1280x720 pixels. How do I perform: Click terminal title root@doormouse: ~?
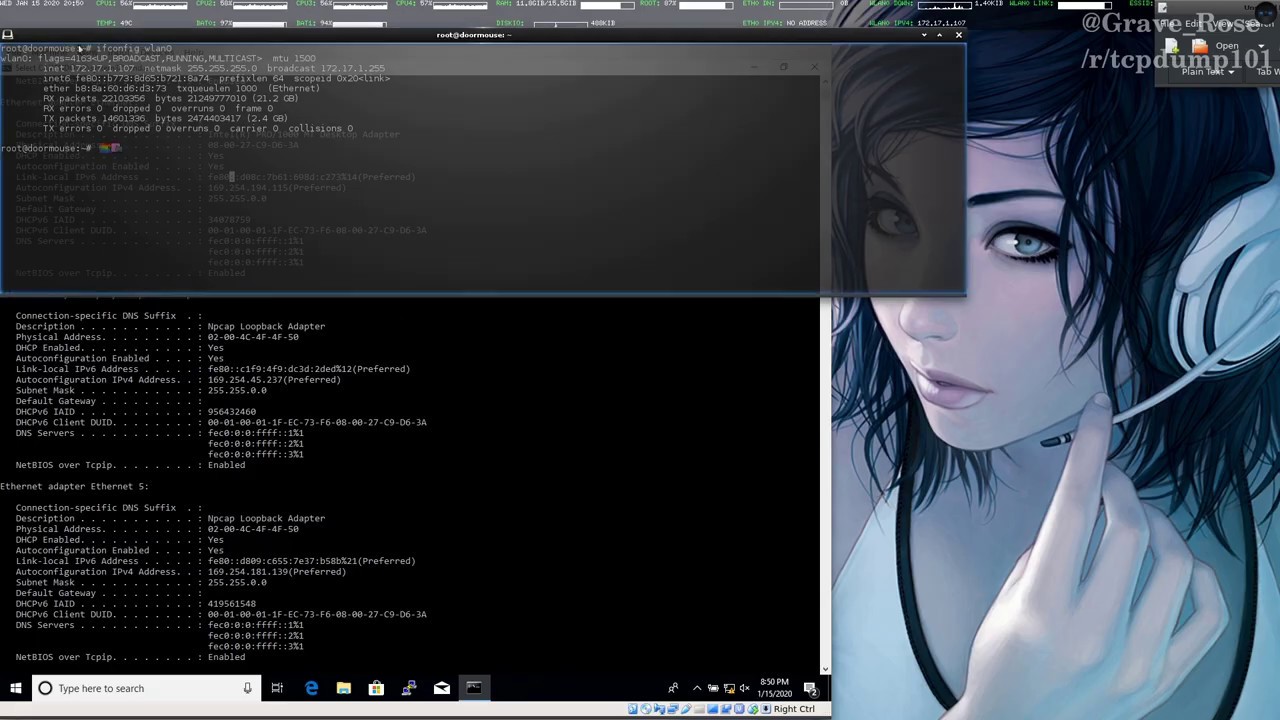coord(473,35)
